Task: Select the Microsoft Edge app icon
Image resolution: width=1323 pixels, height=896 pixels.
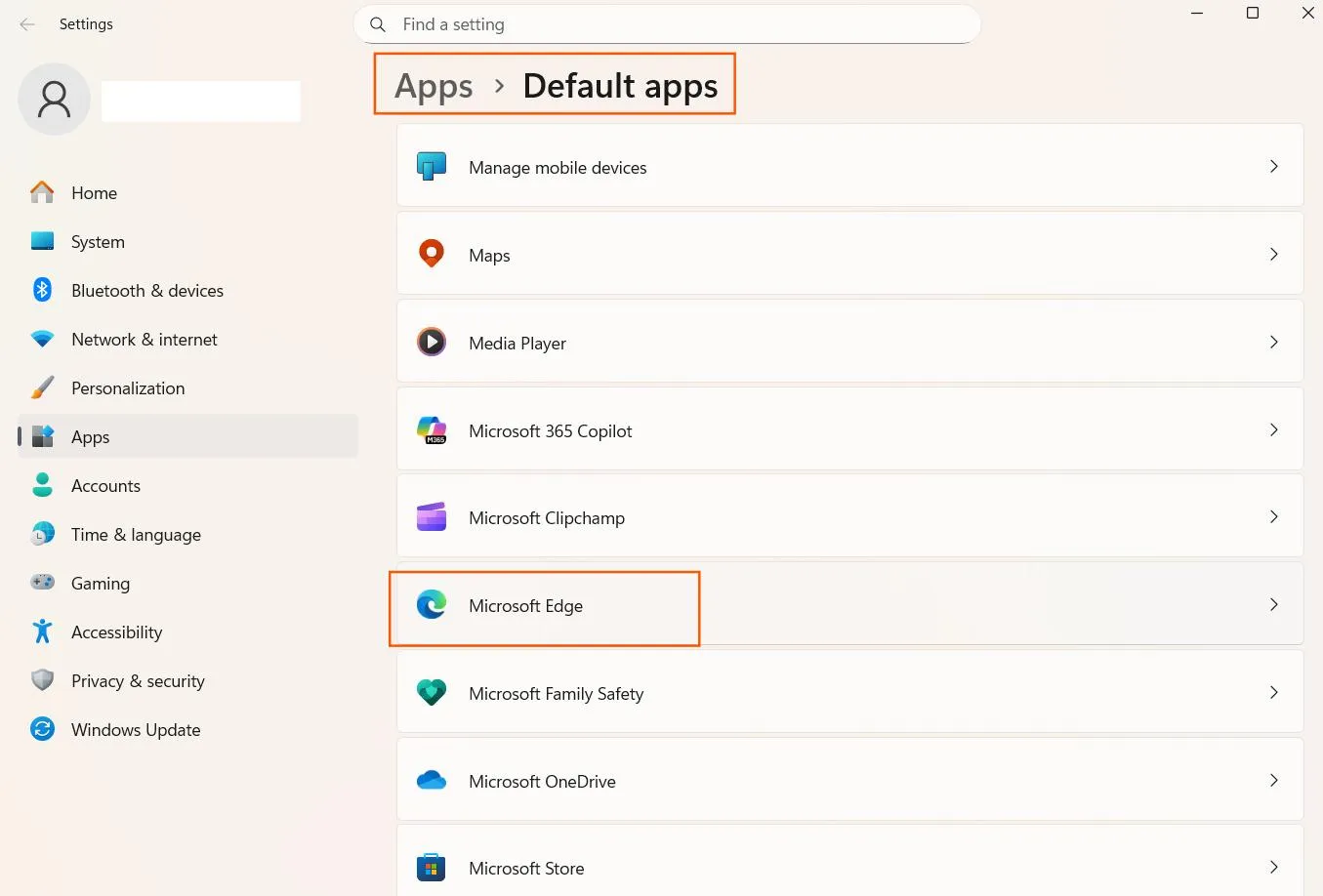Action: 431,605
